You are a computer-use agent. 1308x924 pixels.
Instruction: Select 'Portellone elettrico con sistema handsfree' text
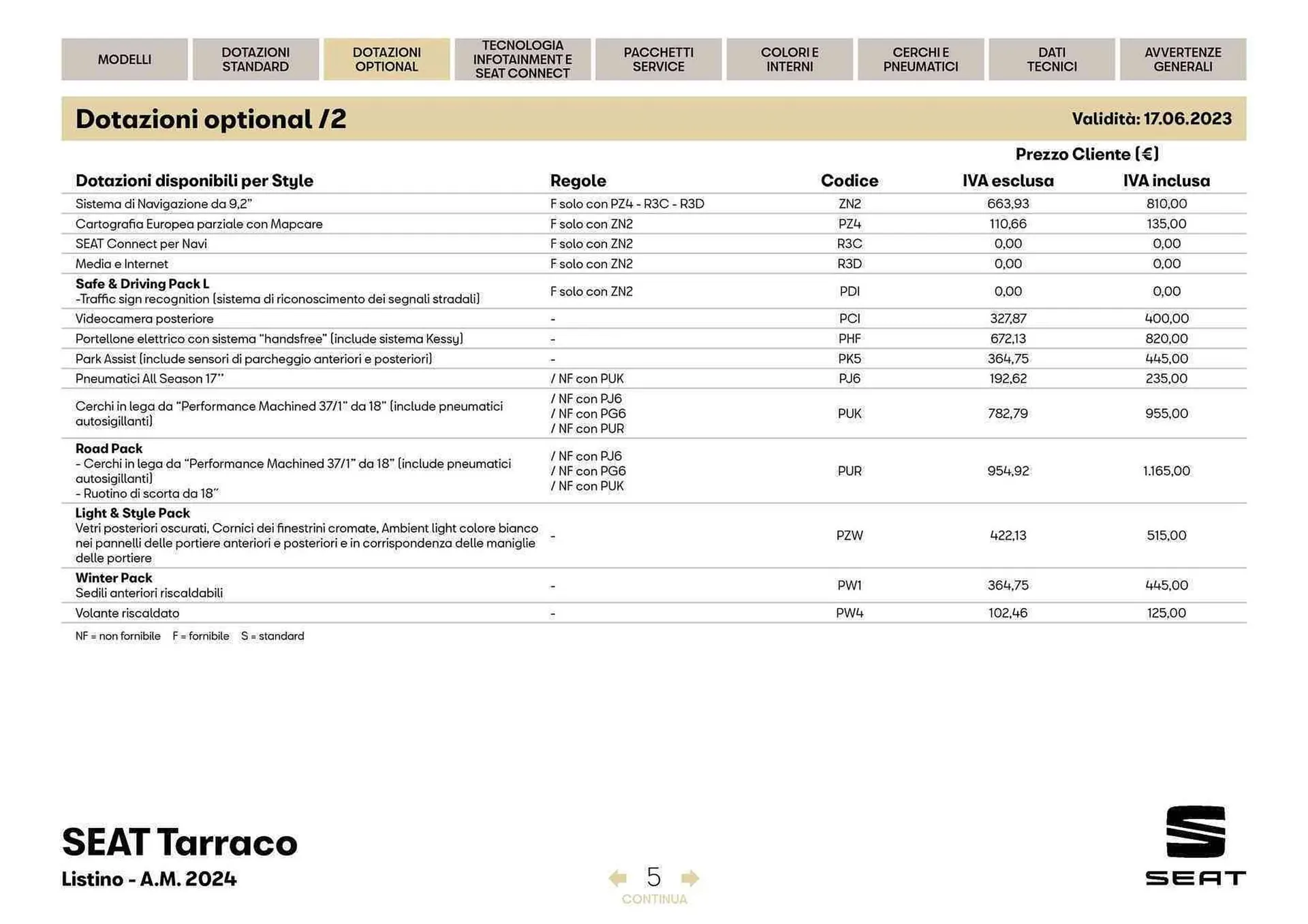click(x=269, y=338)
